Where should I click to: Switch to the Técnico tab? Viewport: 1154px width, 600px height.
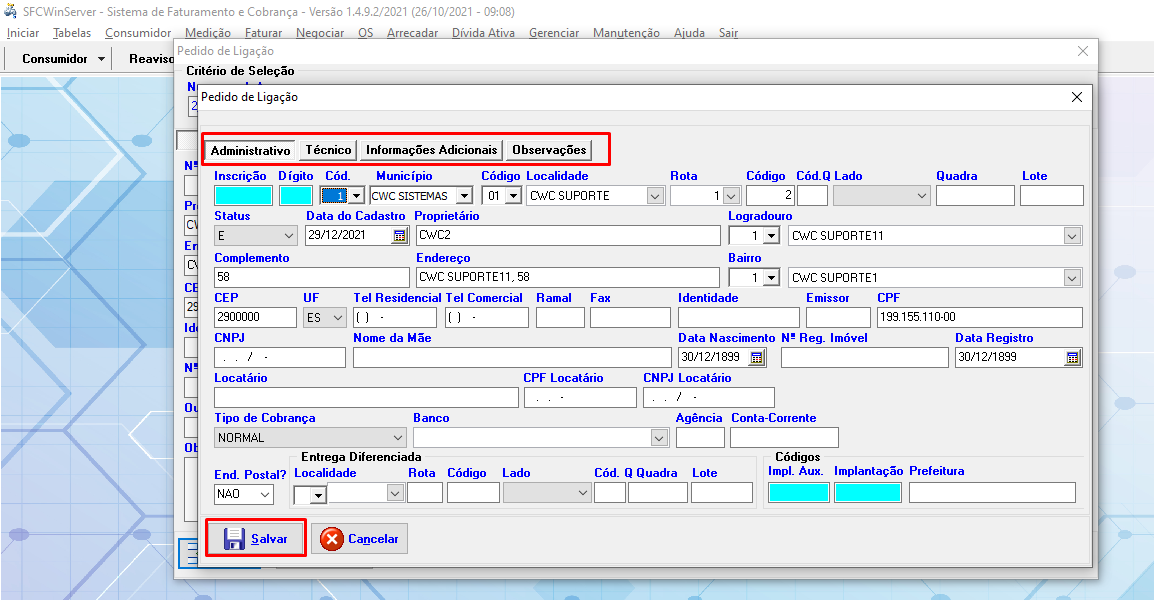coord(328,150)
